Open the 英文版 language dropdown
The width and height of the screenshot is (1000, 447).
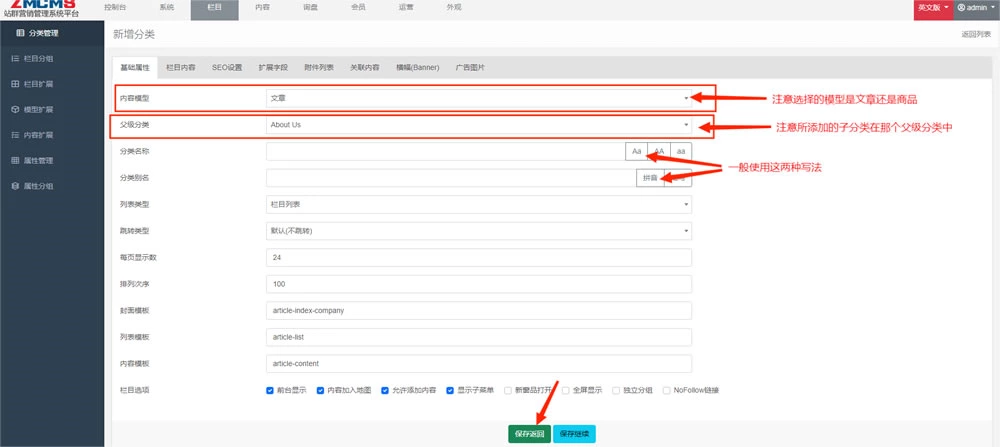click(934, 8)
